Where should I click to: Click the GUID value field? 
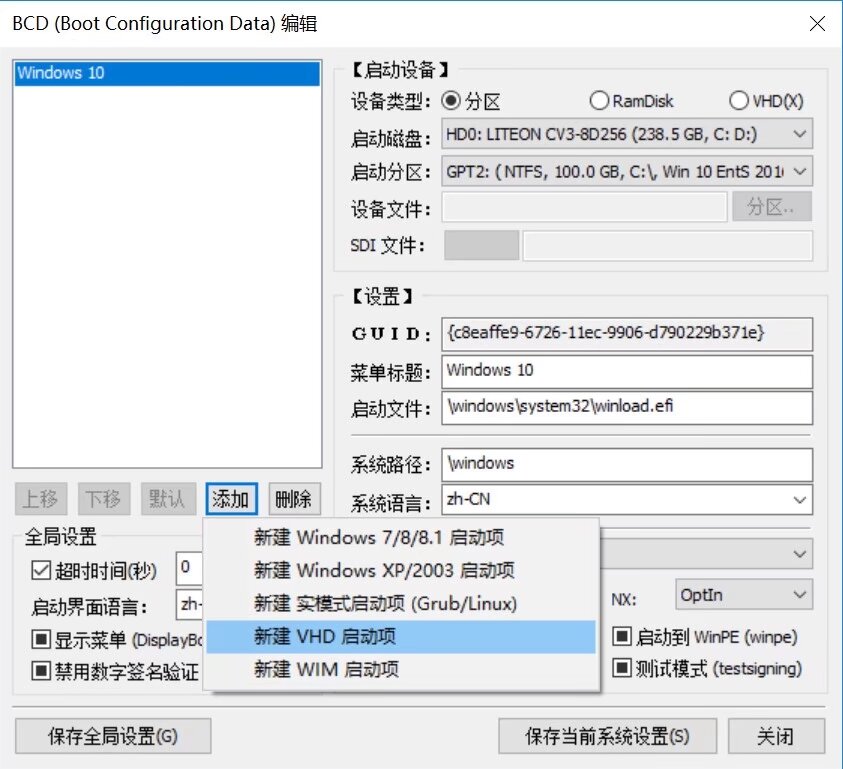pos(627,334)
